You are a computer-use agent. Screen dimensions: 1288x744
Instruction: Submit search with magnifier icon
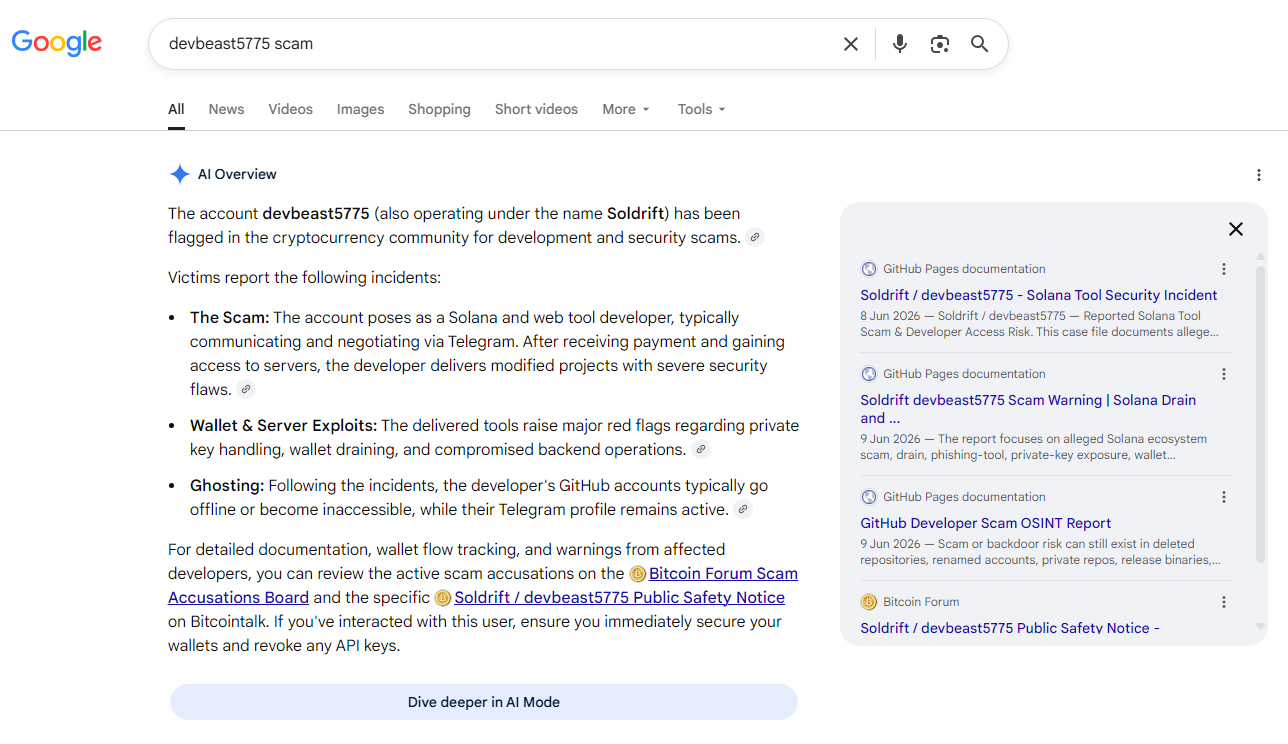pos(980,44)
